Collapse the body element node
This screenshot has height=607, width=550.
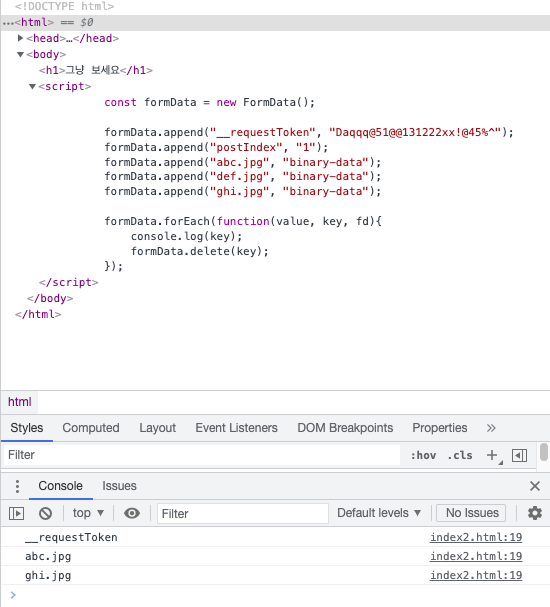(x=21, y=54)
